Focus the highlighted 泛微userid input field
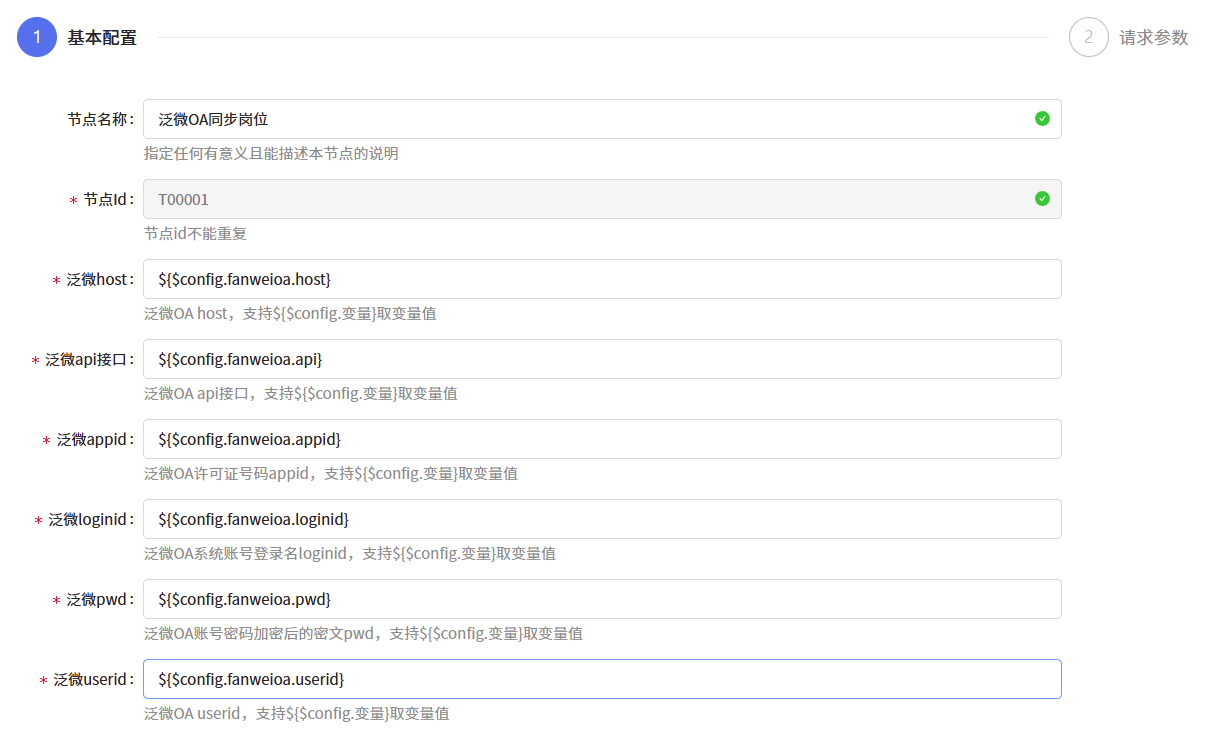The width and height of the screenshot is (1207, 751). [x=600, y=679]
